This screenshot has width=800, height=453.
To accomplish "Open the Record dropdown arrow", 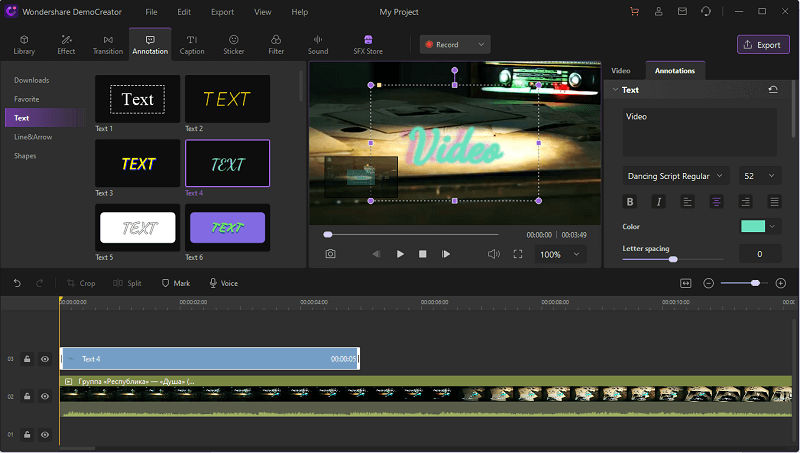I will point(481,44).
